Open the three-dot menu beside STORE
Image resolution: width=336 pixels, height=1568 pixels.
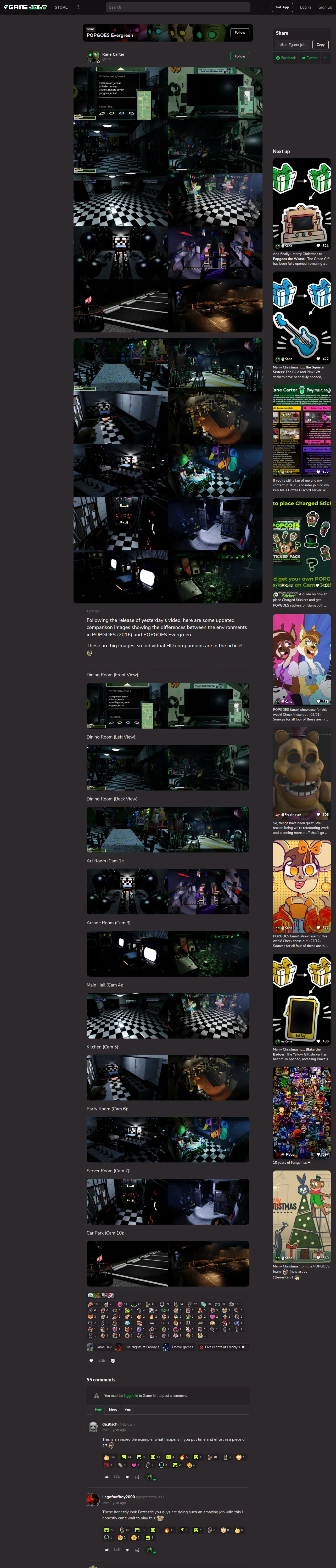coord(78,7)
